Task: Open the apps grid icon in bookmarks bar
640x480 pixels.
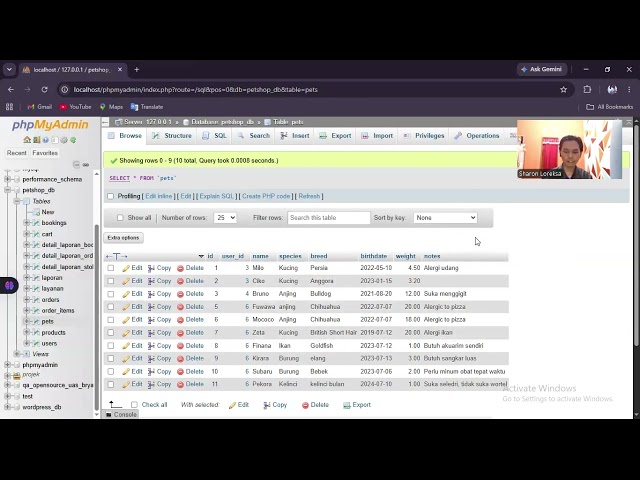Action: [9, 107]
